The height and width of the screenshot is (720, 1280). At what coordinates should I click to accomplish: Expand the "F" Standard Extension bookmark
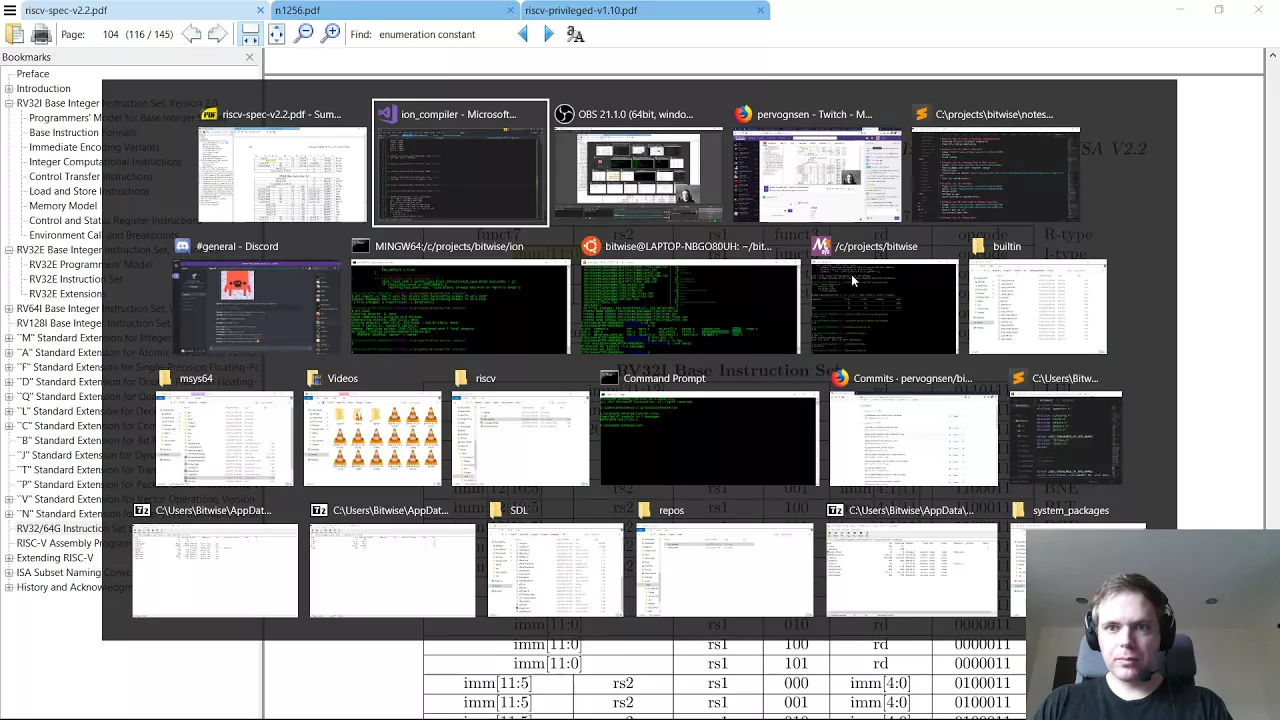8,367
